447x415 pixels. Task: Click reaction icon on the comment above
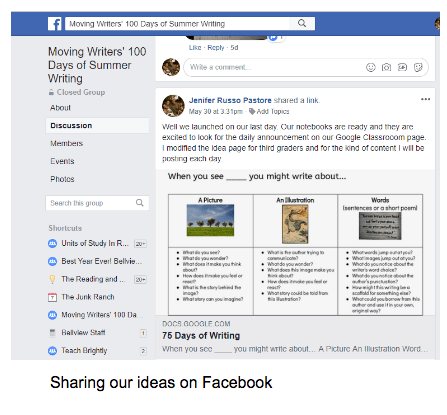[x=273, y=37]
